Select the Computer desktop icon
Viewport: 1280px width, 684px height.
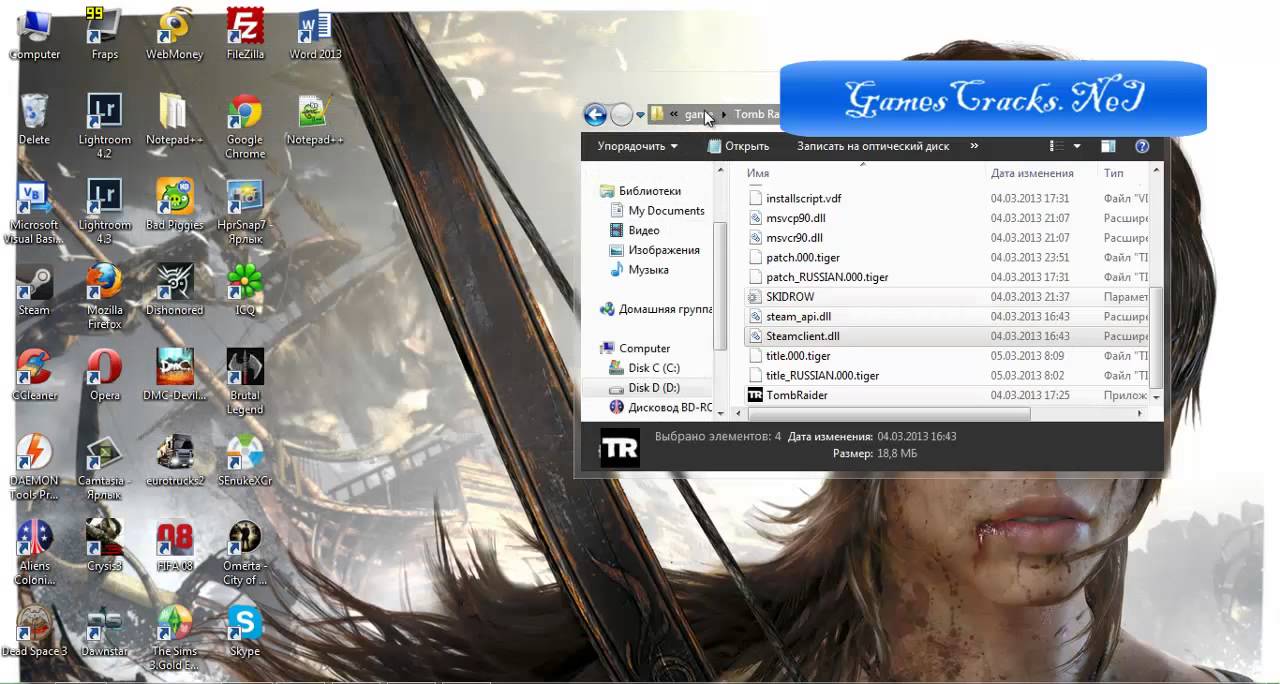pyautogui.click(x=34, y=34)
